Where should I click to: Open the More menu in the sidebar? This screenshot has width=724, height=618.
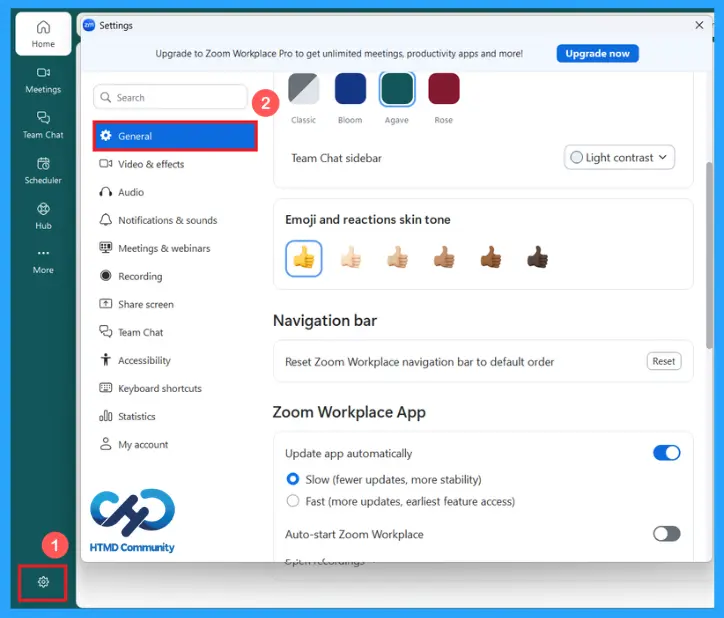(x=43, y=261)
